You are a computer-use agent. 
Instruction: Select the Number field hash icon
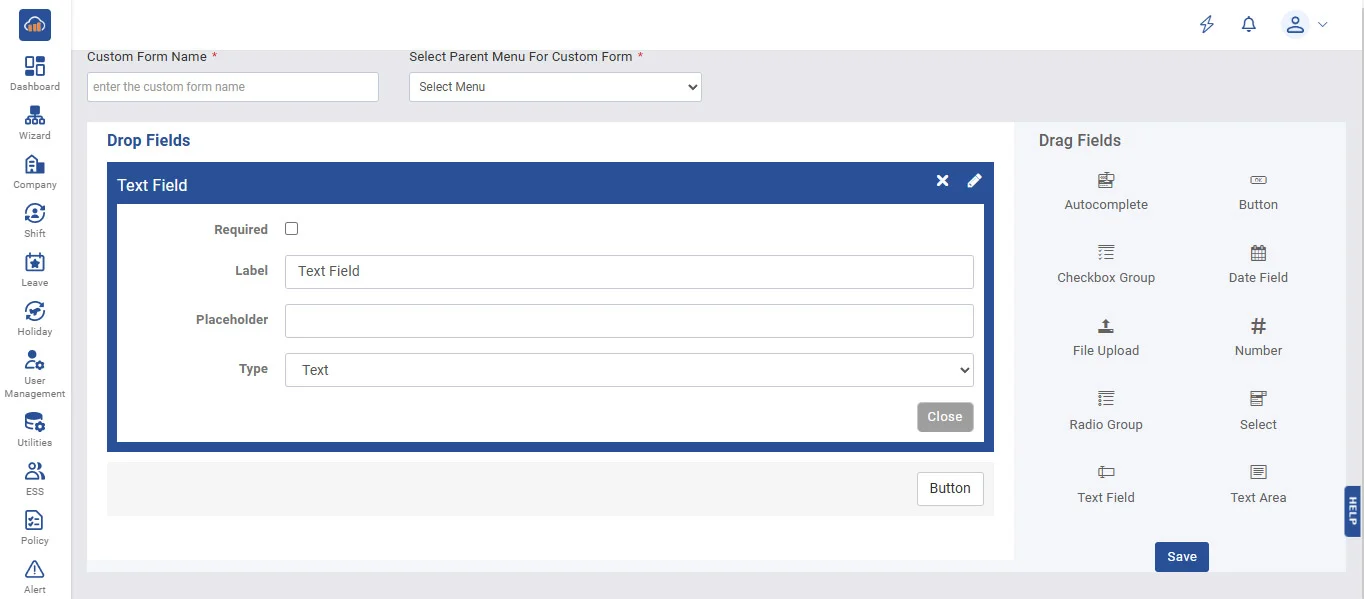tap(1258, 326)
